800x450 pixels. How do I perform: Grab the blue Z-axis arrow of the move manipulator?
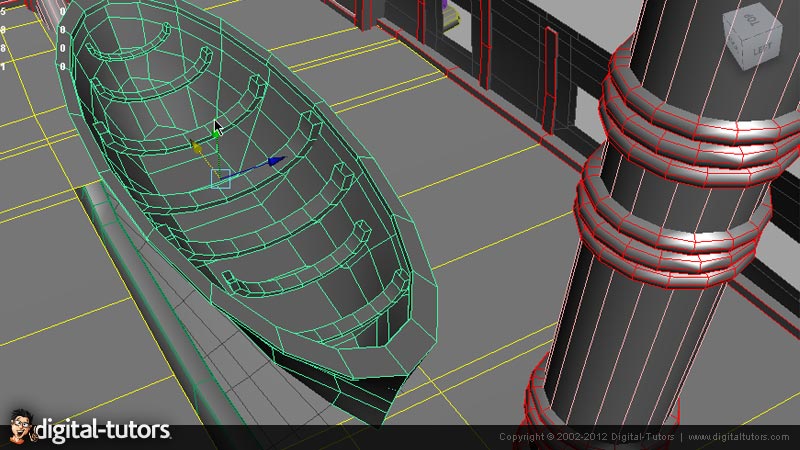277,161
